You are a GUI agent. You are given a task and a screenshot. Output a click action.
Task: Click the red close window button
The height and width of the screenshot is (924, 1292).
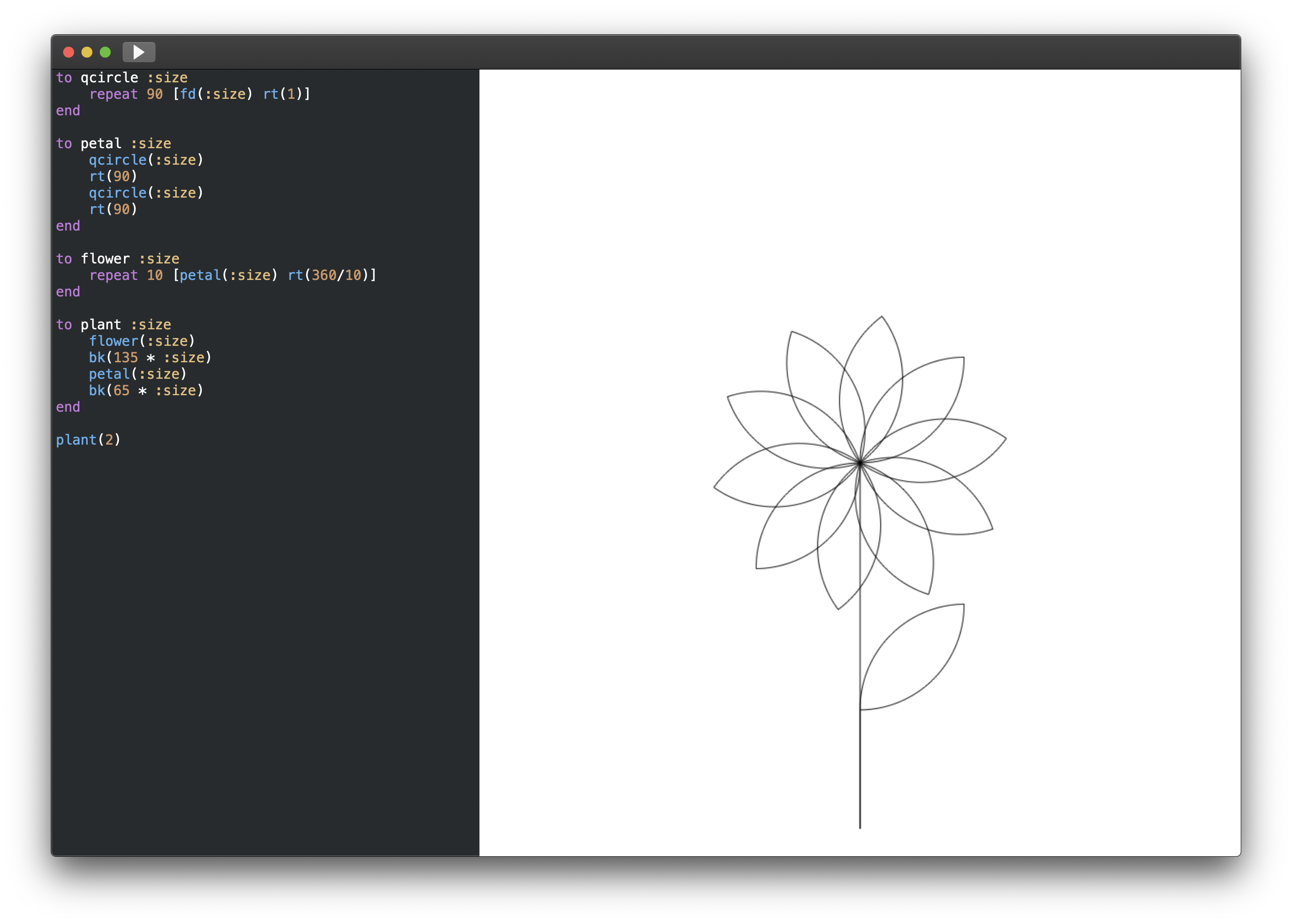pos(68,52)
